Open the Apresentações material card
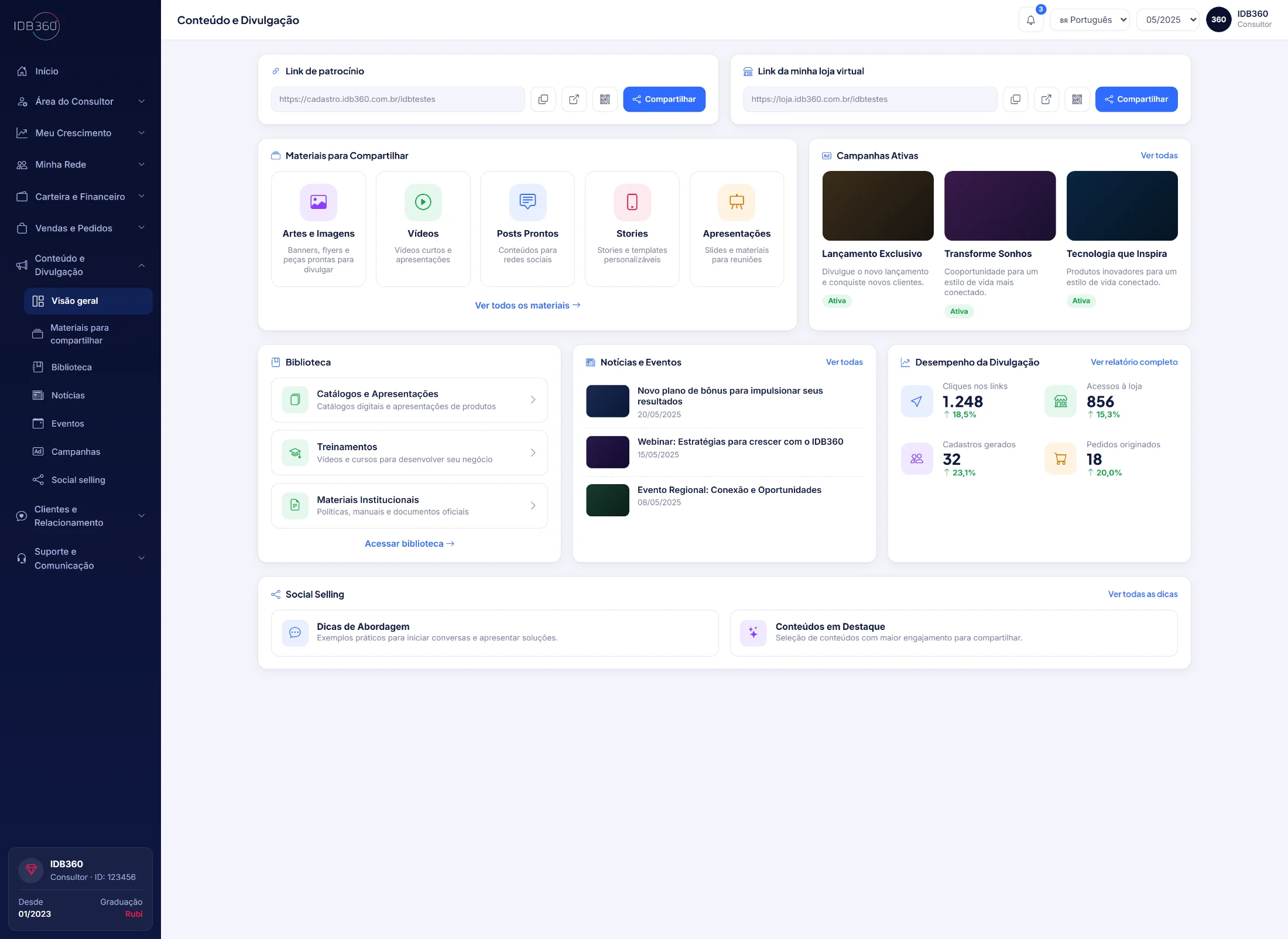Image resolution: width=1288 pixels, height=939 pixels. point(737,229)
